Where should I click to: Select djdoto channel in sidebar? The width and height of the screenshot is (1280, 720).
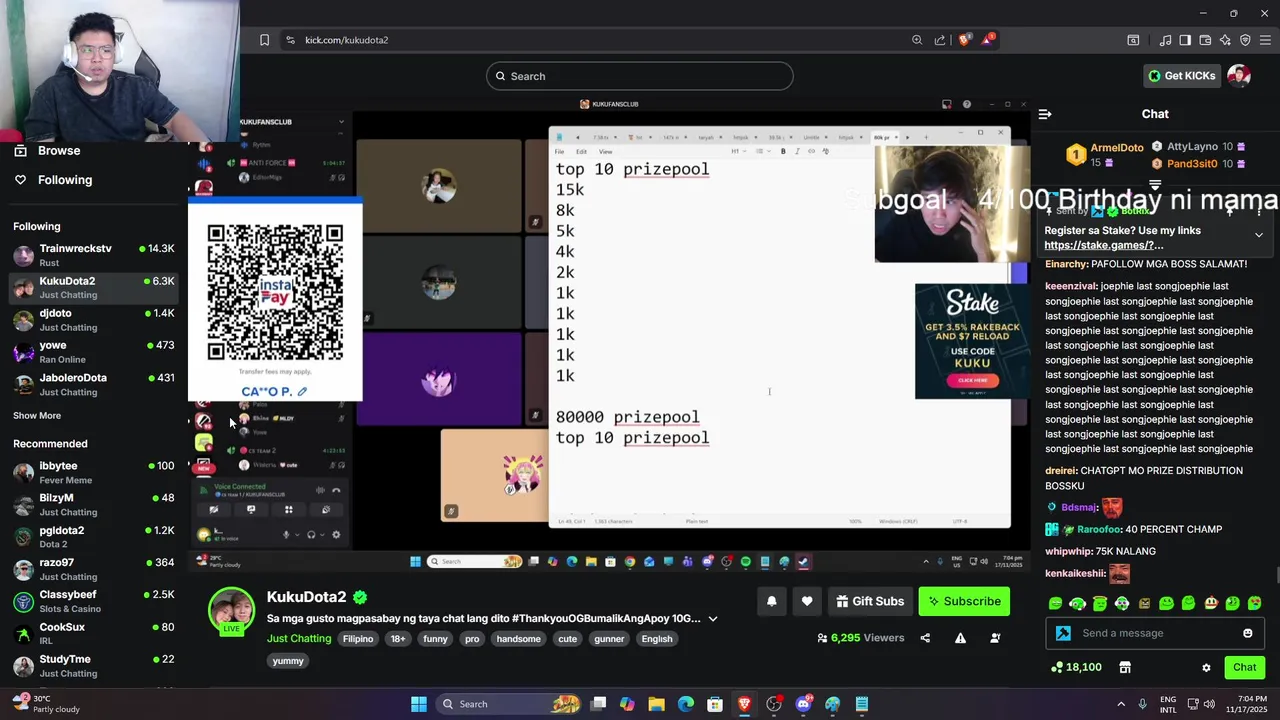[x=93, y=320]
